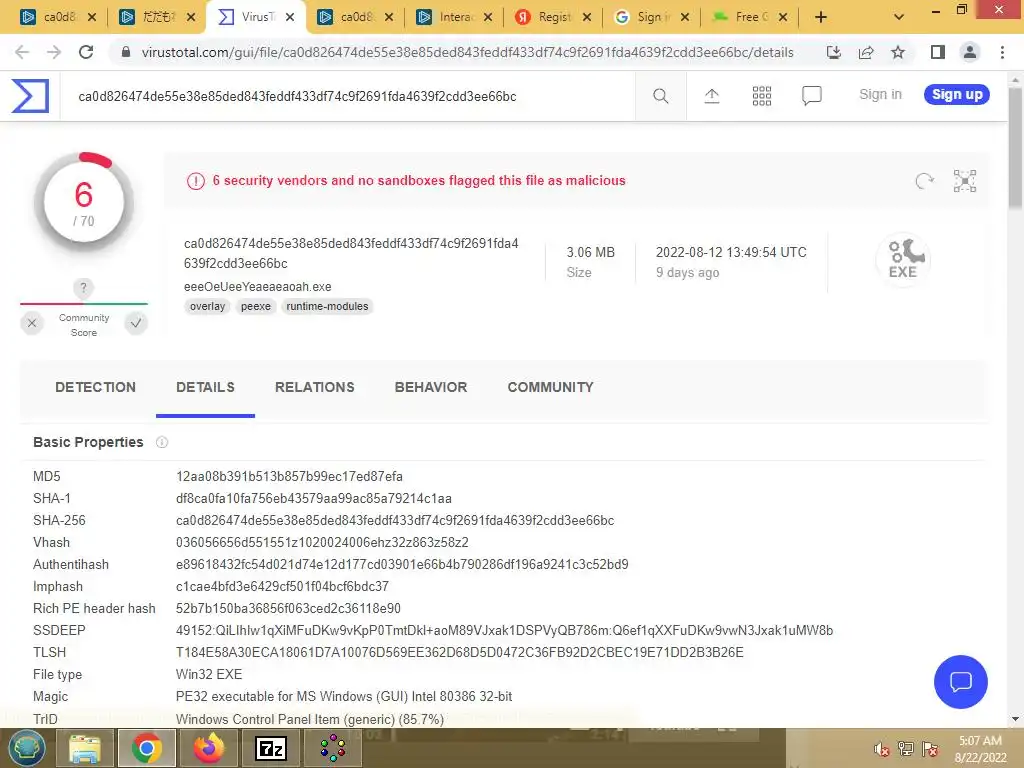Open the apps grid icon
The width and height of the screenshot is (1024, 768).
(x=761, y=96)
